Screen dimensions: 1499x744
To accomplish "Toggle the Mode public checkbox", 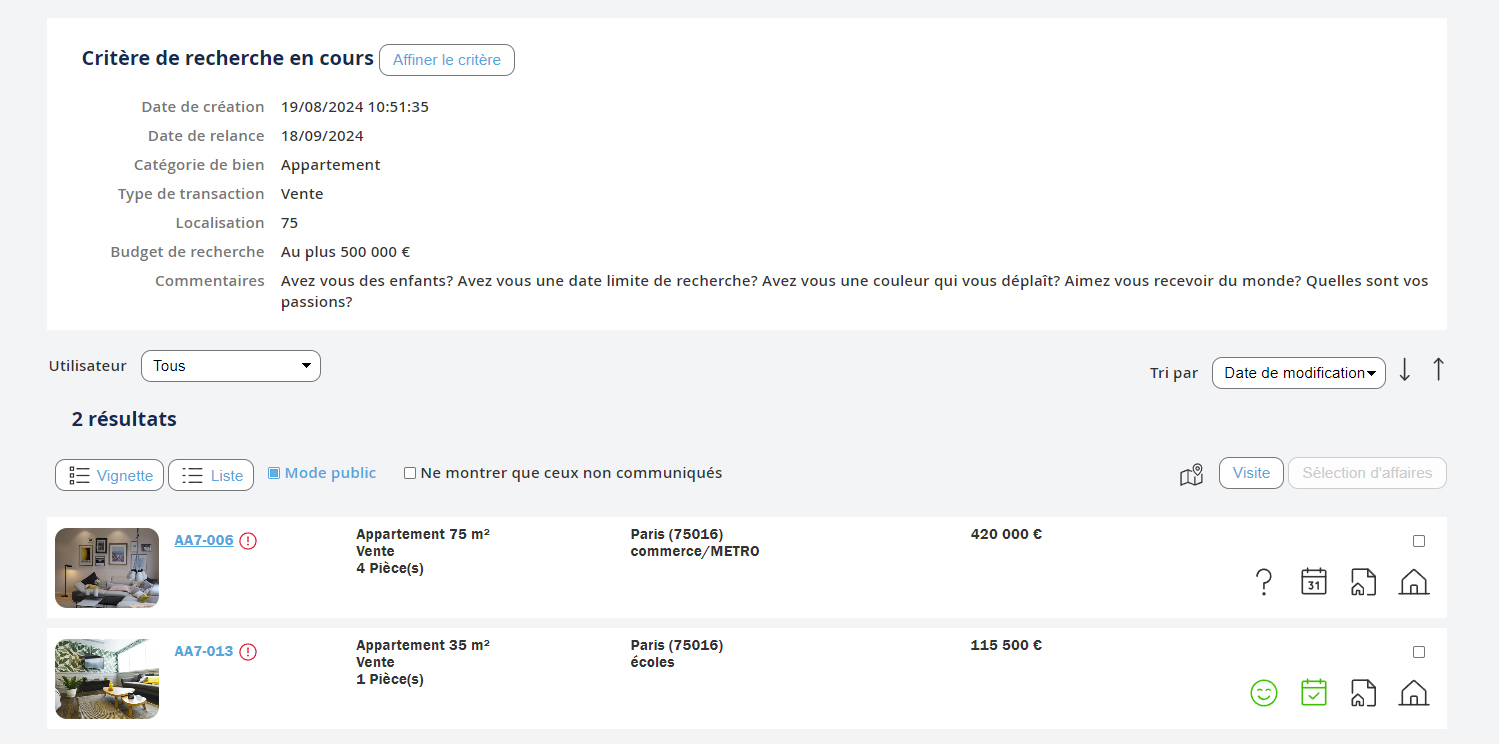I will tap(274, 473).
